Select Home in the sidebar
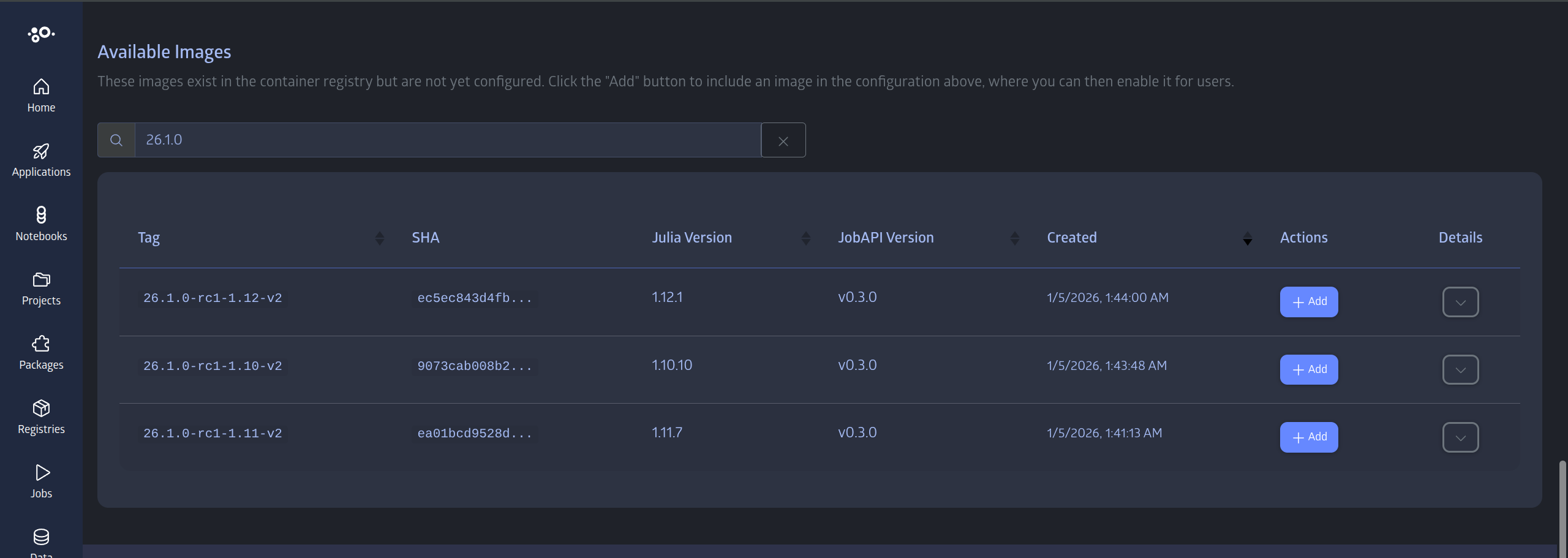 pyautogui.click(x=40, y=95)
